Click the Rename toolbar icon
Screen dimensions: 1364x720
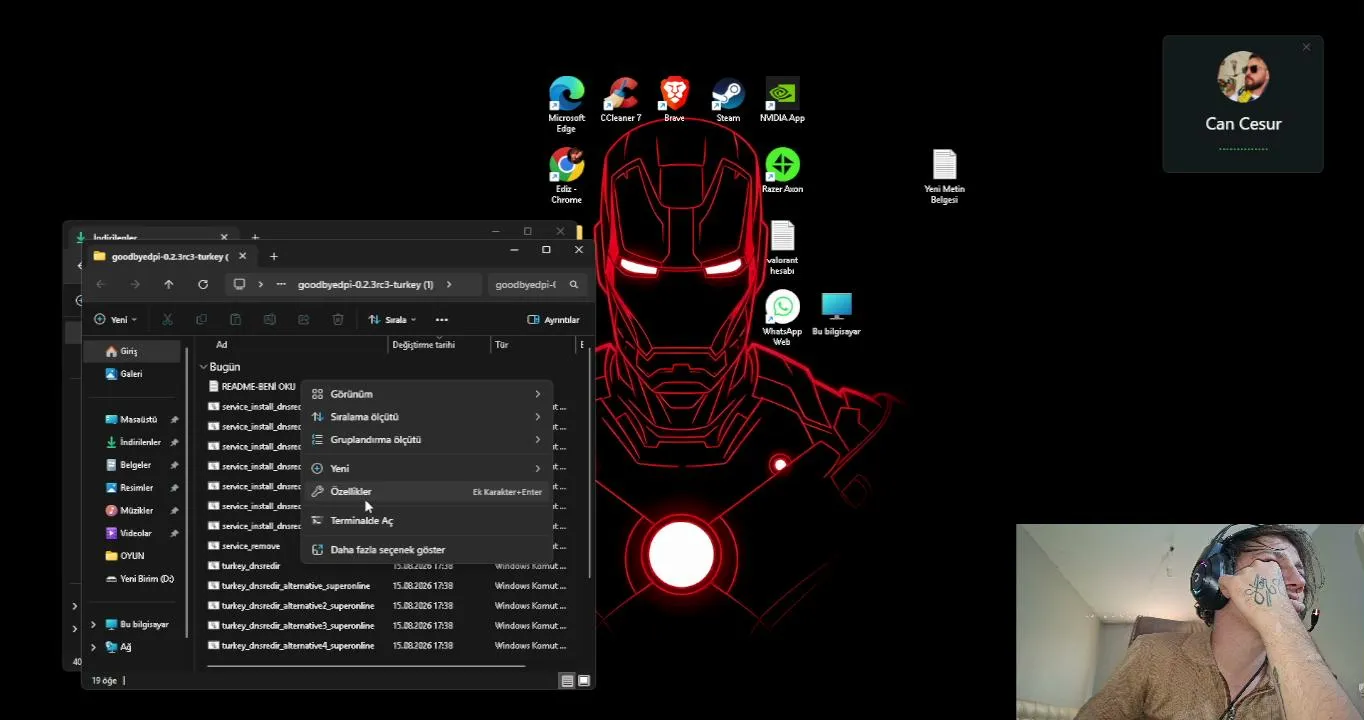(269, 320)
